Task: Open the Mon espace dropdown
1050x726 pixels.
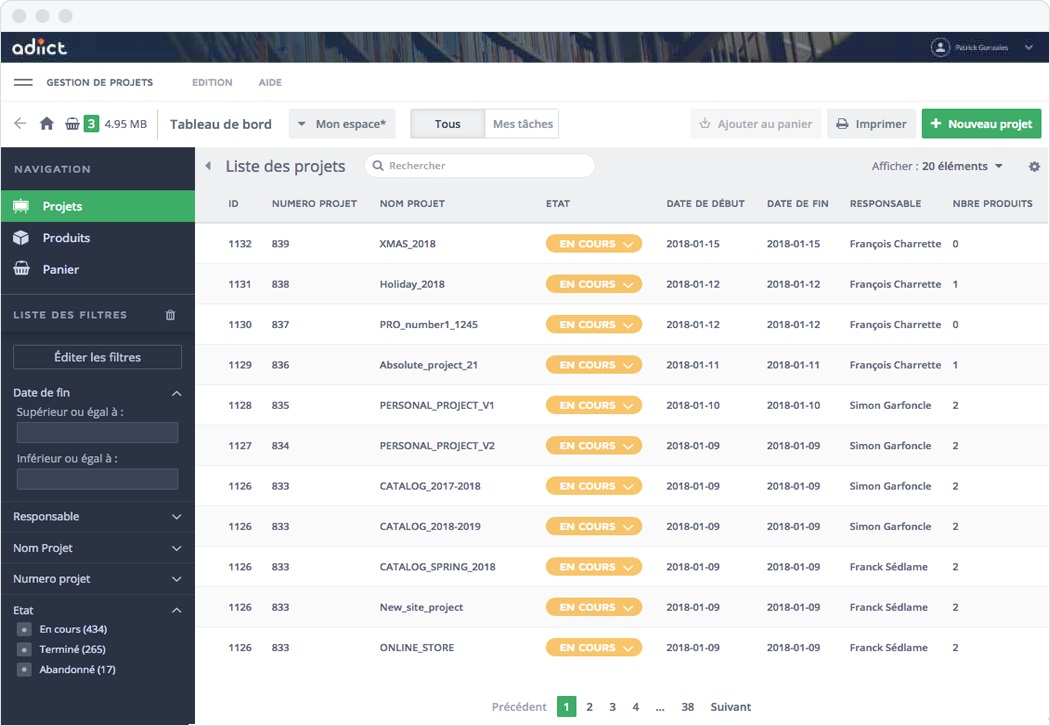Action: coord(342,124)
